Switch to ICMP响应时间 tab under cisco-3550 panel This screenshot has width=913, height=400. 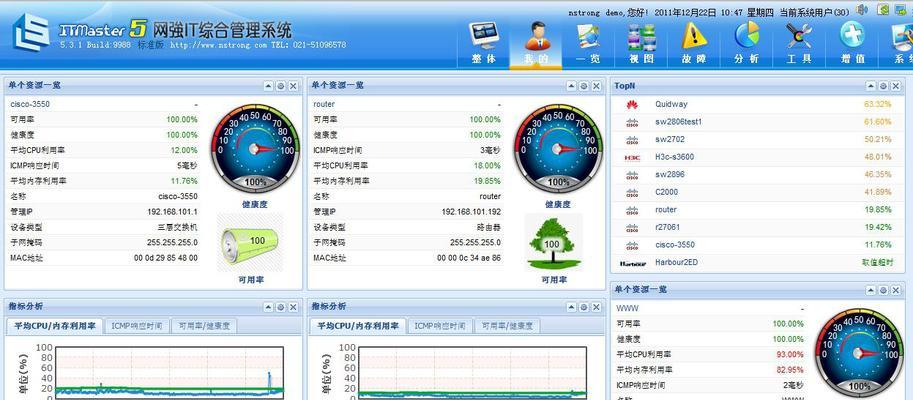pyautogui.click(x=137, y=326)
